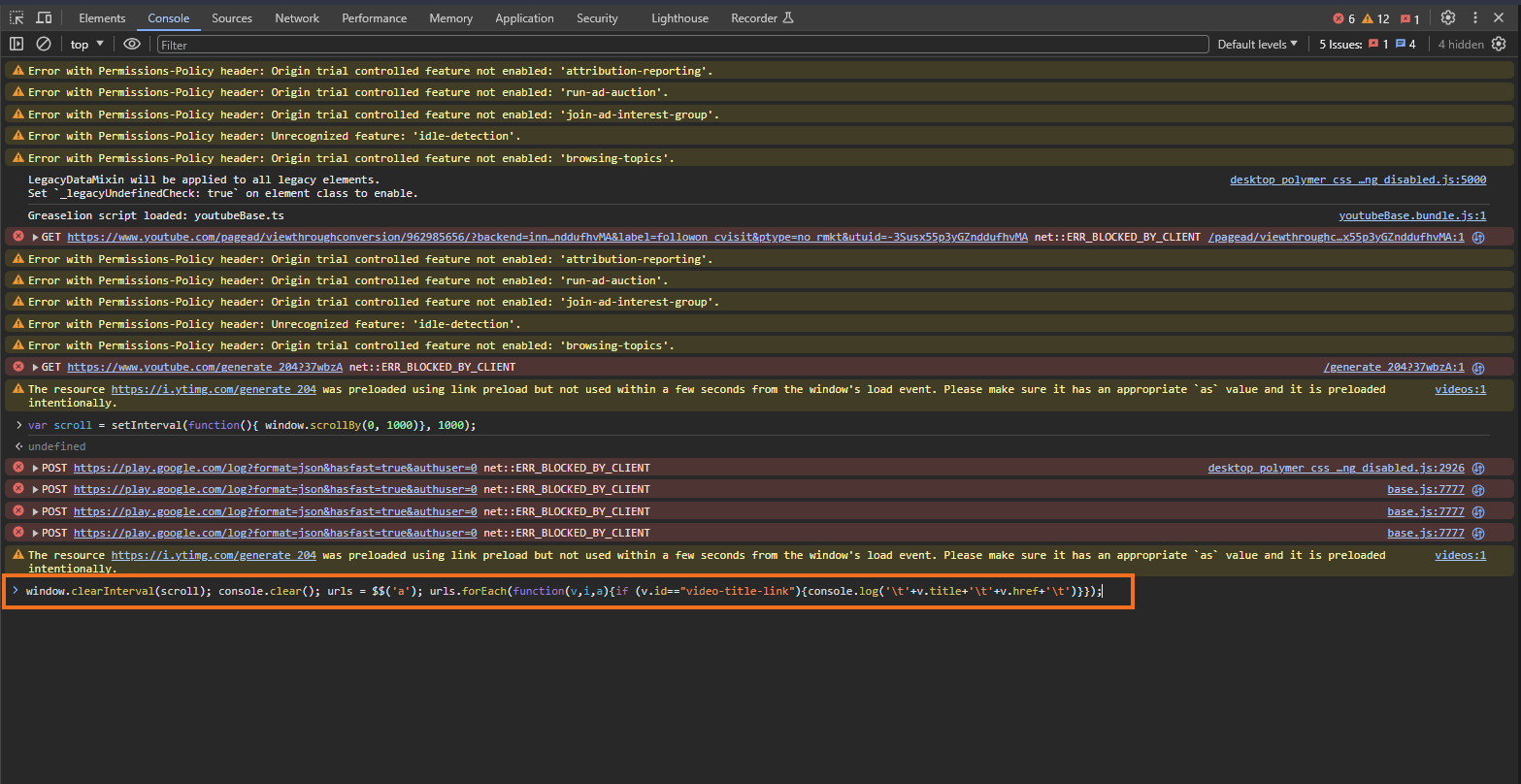Switch to the Application tab
Viewport: 1521px width, 784px height.
pyautogui.click(x=524, y=18)
